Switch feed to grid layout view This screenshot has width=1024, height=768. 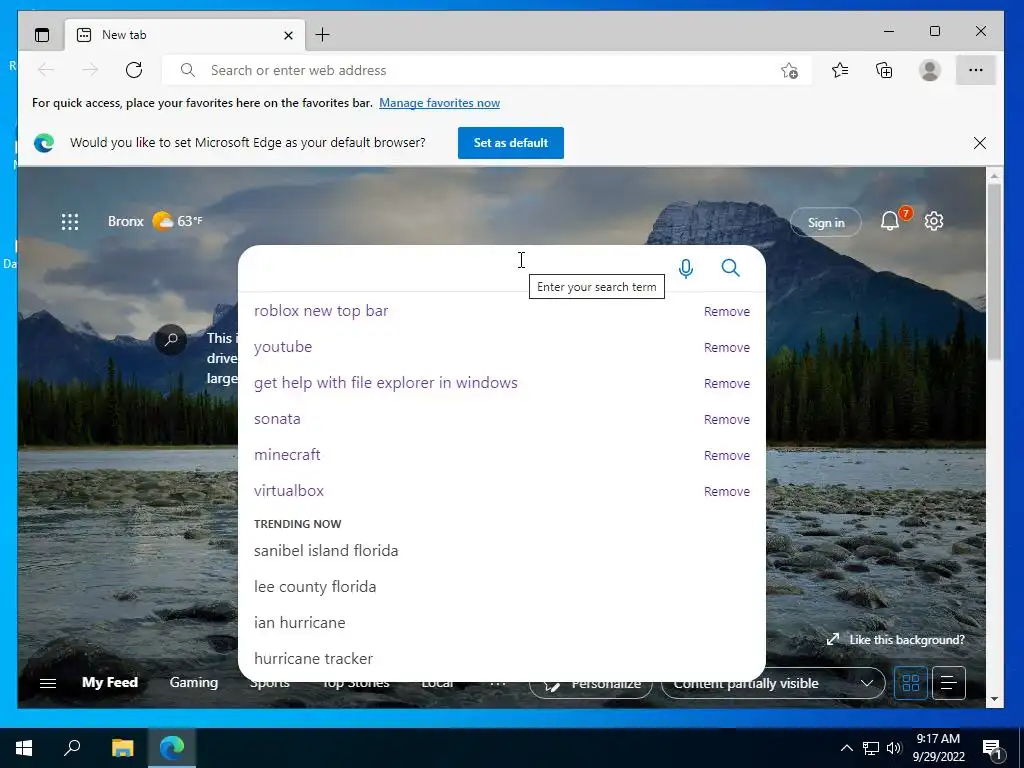[910, 683]
